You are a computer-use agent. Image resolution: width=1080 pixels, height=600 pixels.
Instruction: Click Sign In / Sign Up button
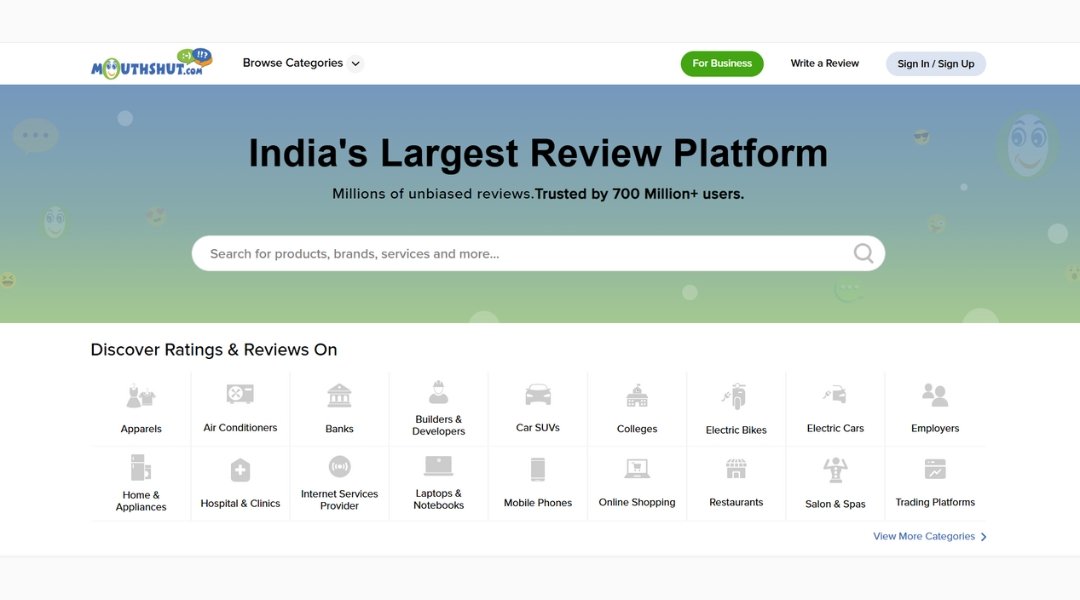tap(935, 63)
